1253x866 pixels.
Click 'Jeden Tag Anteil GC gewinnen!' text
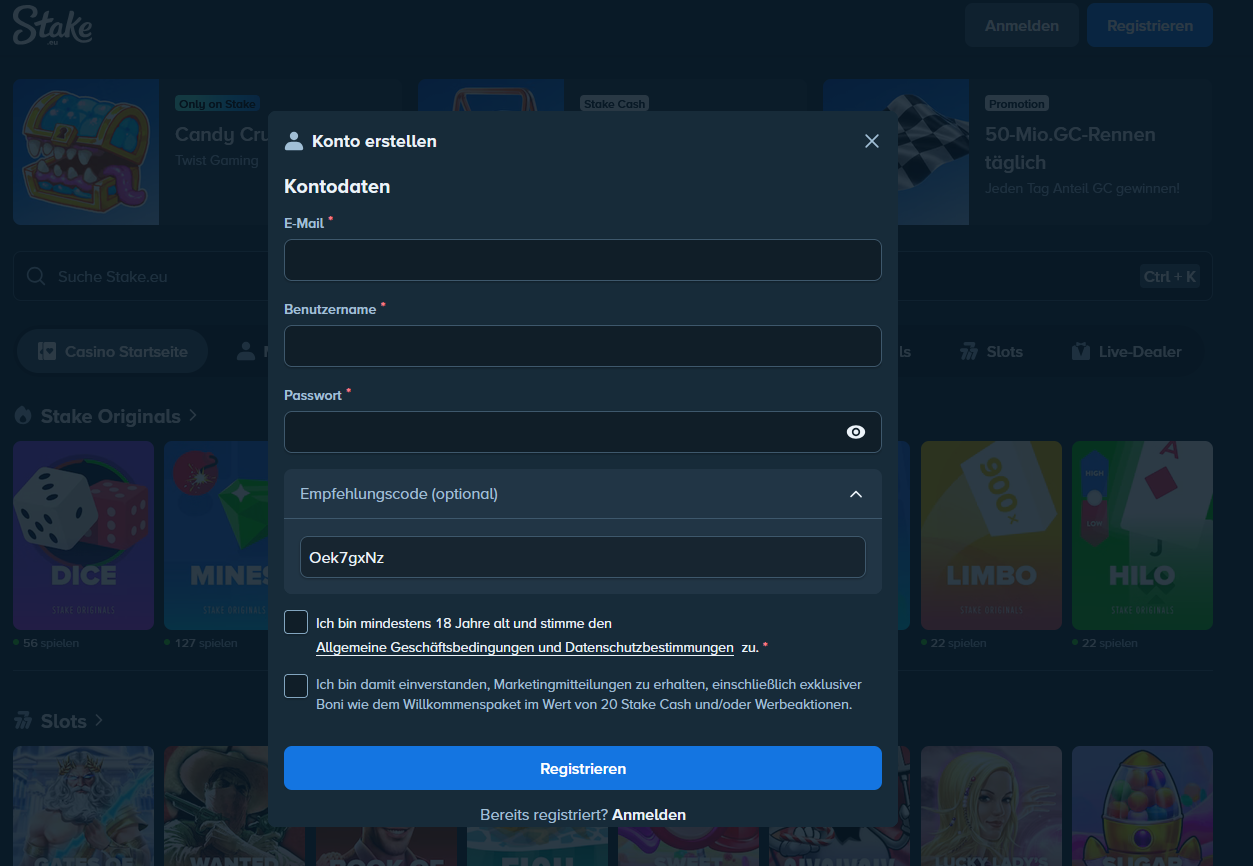(1082, 188)
